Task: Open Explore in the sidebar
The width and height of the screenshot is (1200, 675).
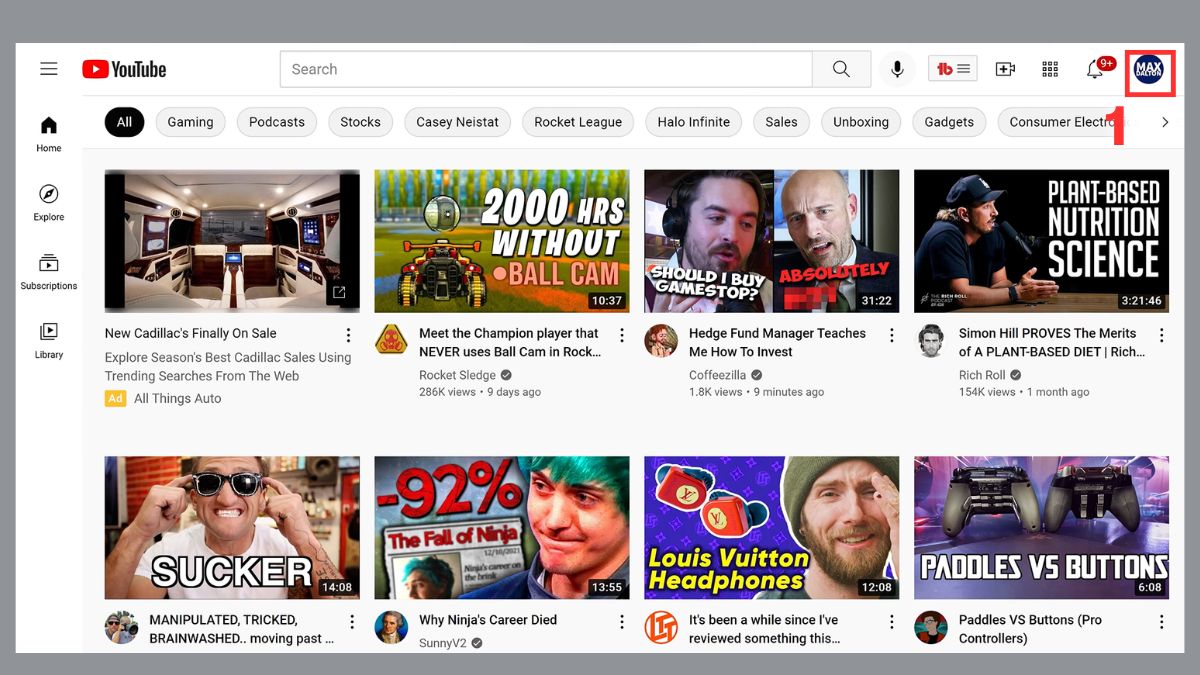Action: pyautogui.click(x=49, y=203)
